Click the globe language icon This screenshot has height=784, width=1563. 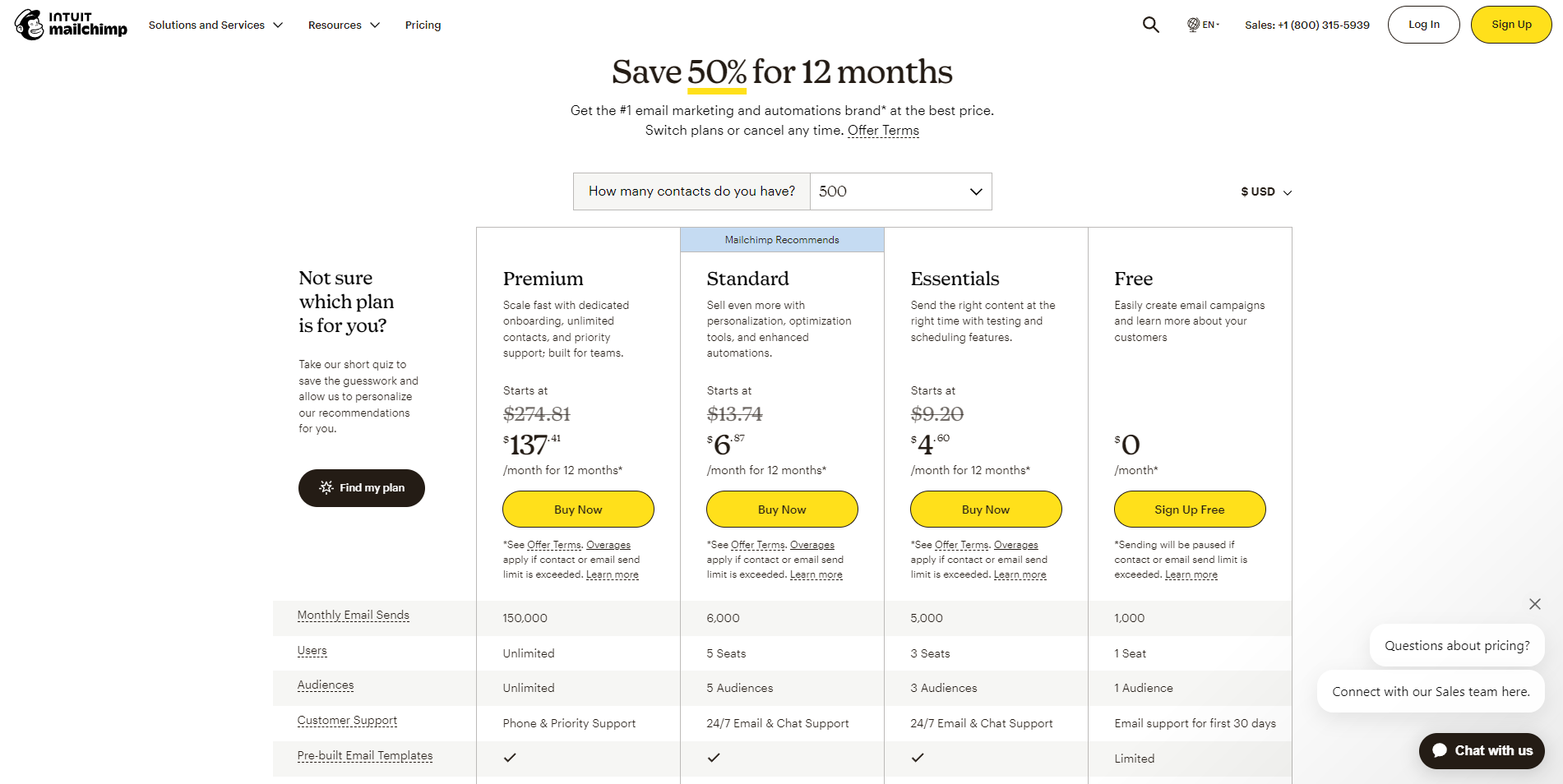pyautogui.click(x=1194, y=24)
